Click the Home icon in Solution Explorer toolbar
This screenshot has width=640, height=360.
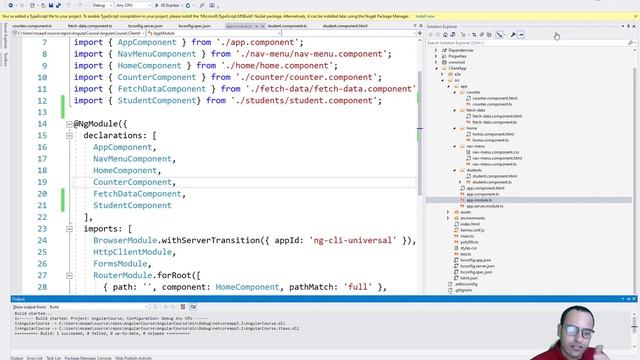click(x=445, y=35)
